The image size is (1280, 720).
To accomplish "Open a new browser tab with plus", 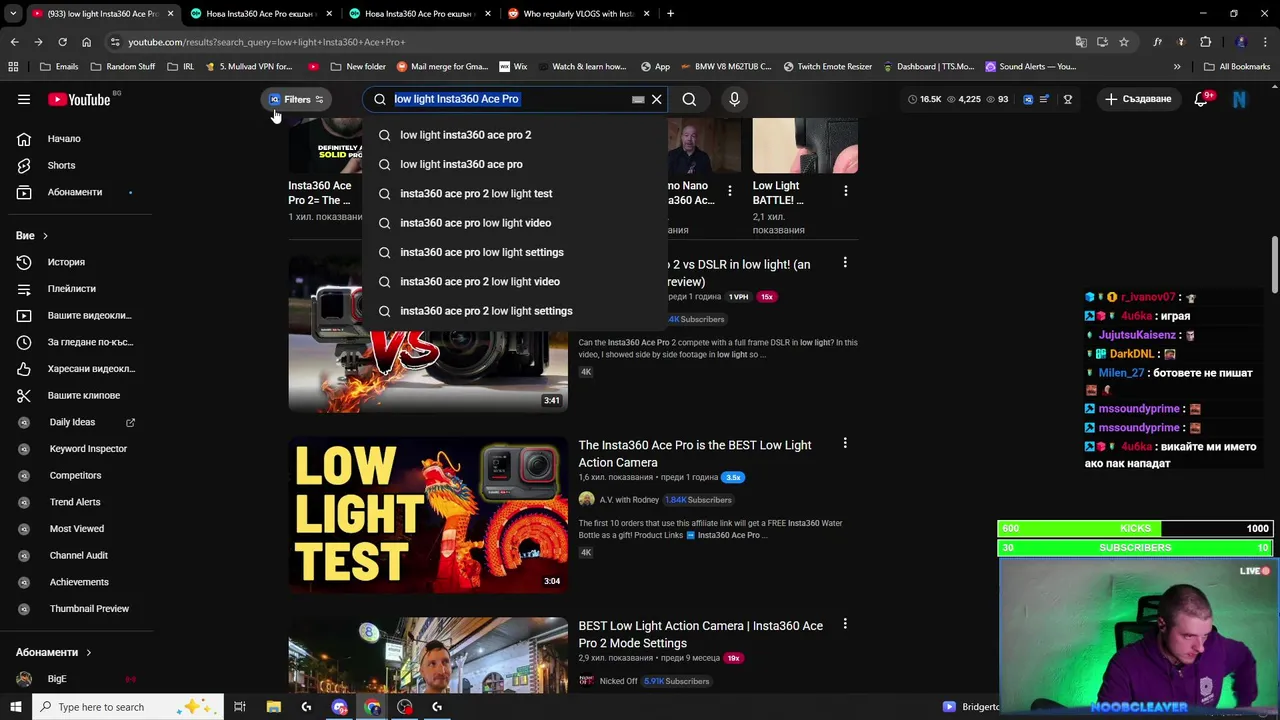I will [x=670, y=14].
